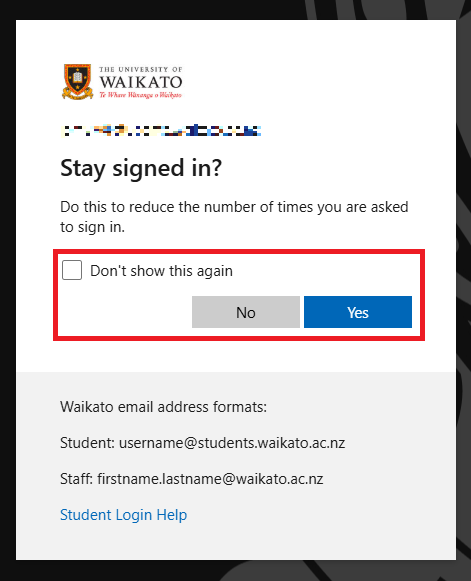Click "THE UNIVERSITY OF" logo text
The height and width of the screenshot is (581, 471).
coord(140,69)
